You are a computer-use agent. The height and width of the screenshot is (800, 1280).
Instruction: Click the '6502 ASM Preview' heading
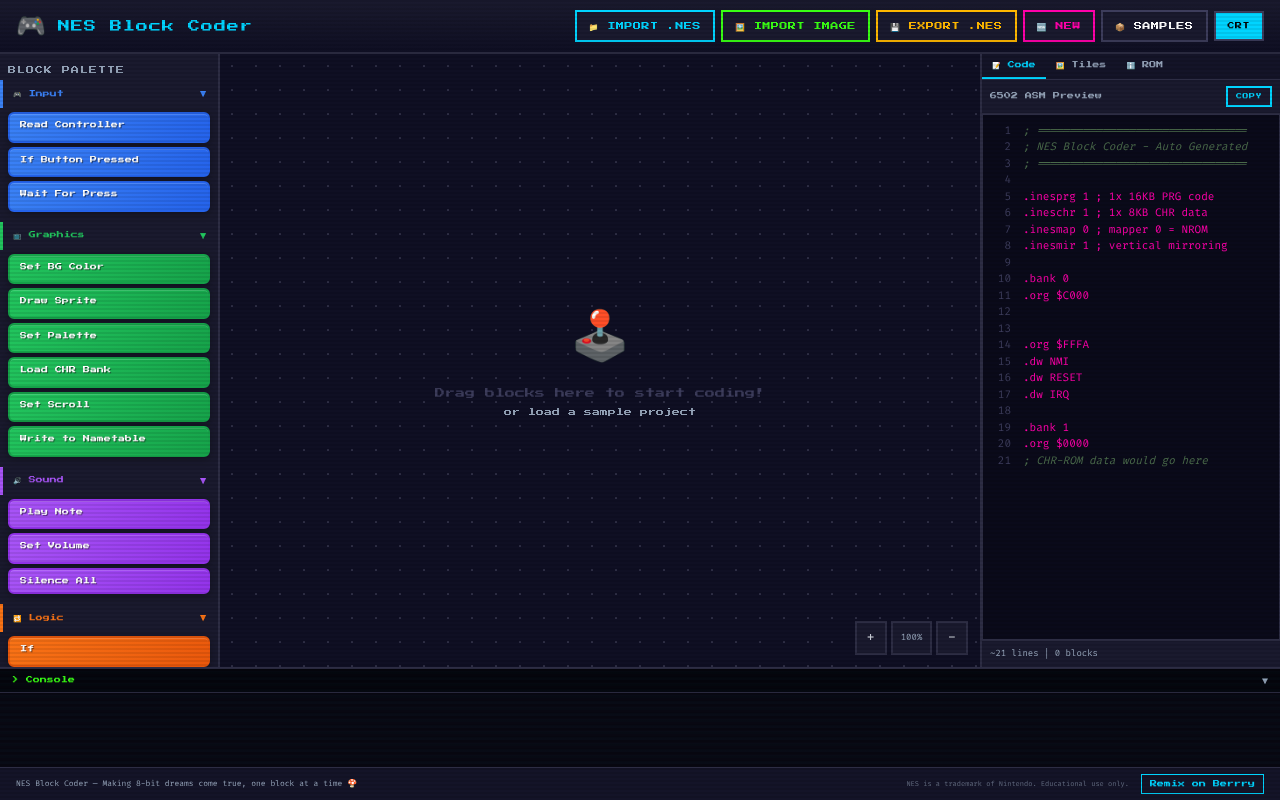point(1045,96)
